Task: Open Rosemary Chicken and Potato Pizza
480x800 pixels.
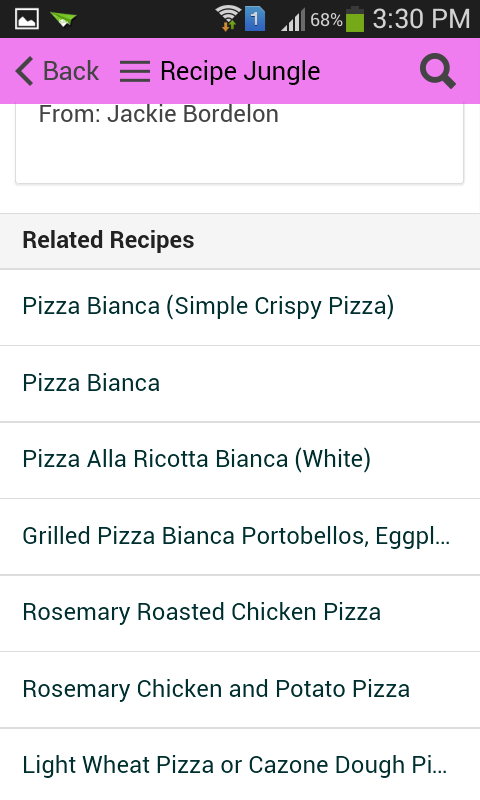Action: coord(240,690)
